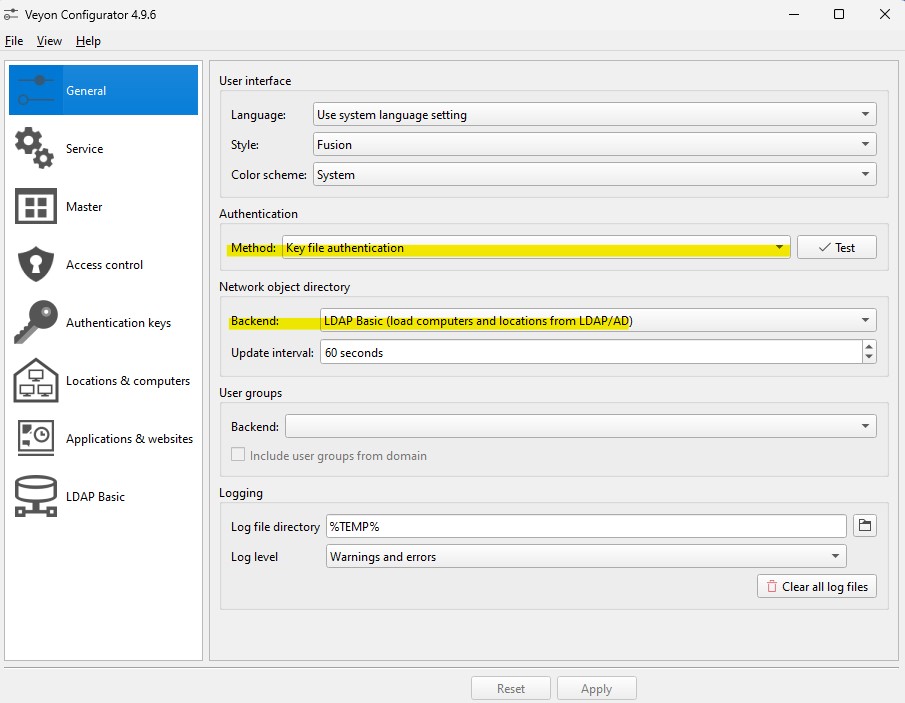905x703 pixels.
Task: Click the Apply button
Action: [x=596, y=688]
